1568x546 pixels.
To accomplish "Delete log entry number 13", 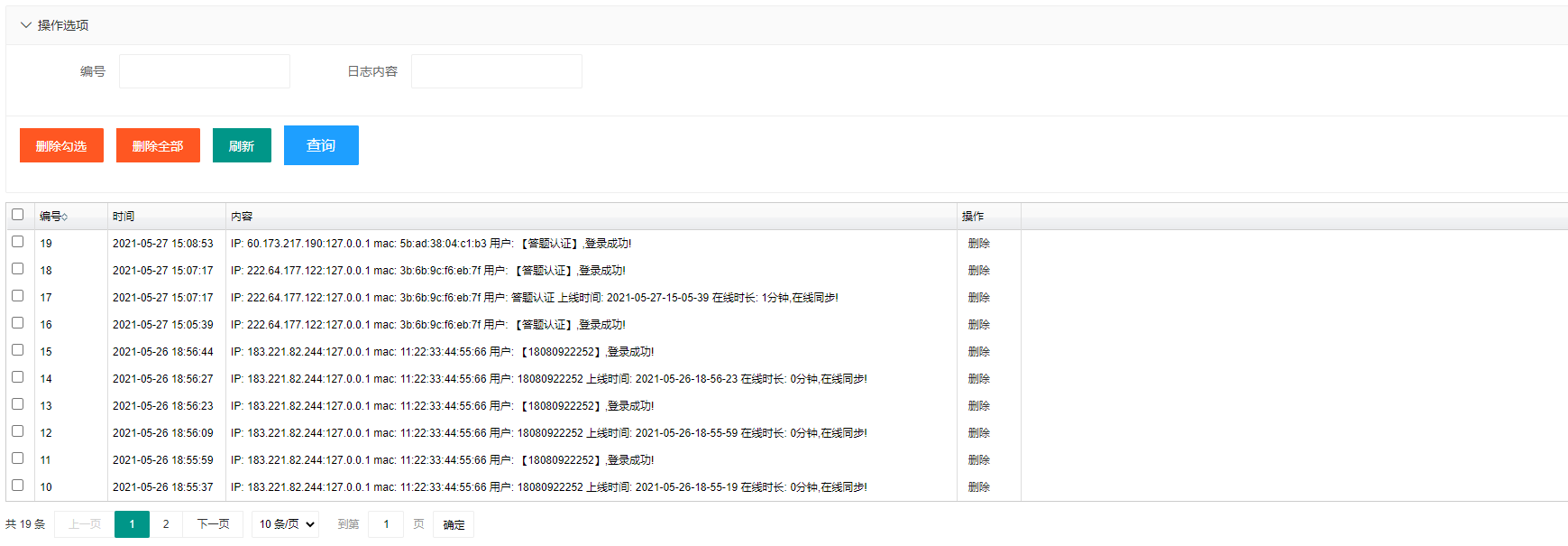I will point(978,406).
